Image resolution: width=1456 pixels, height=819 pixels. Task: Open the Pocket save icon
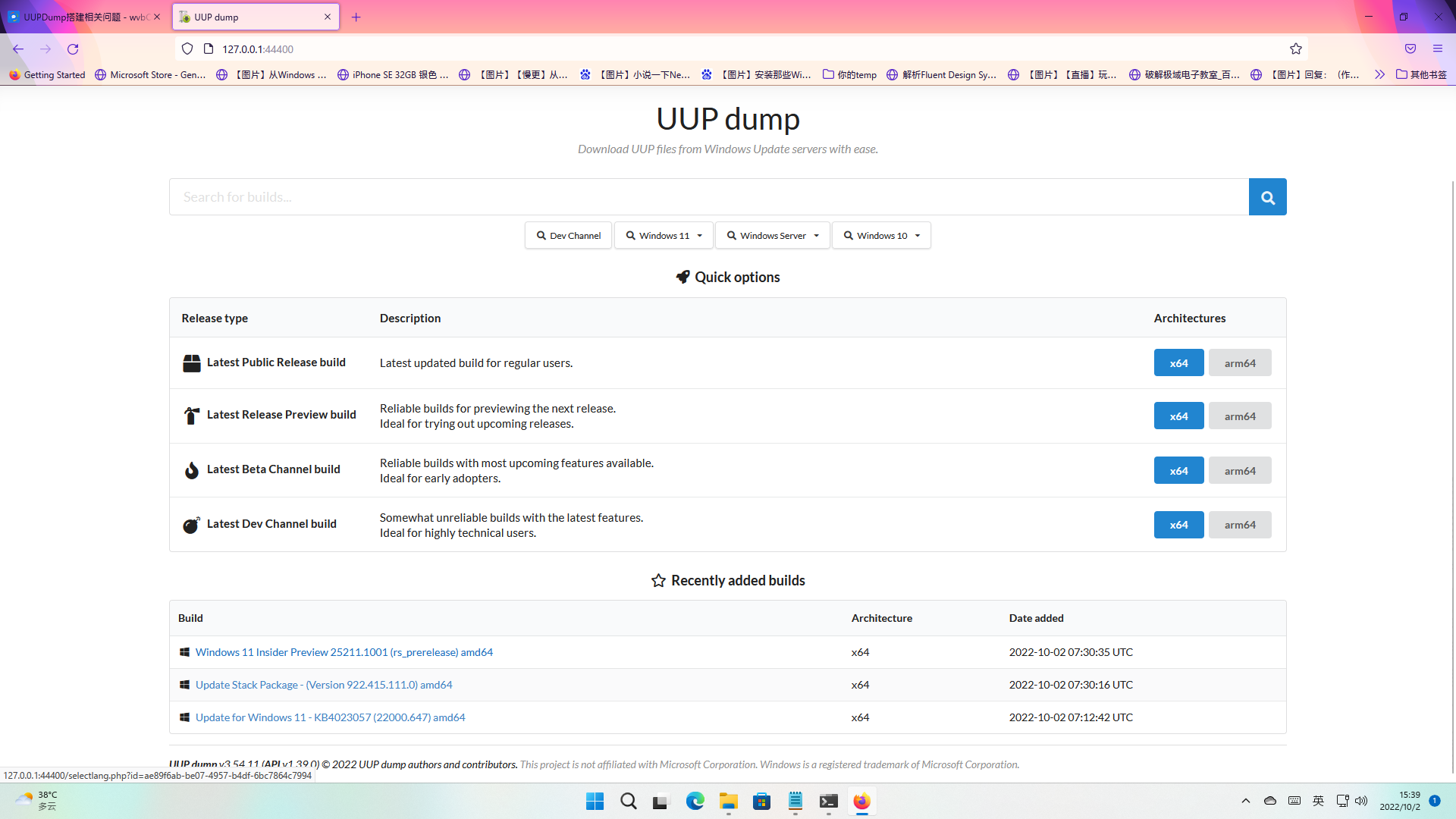[x=1410, y=49]
